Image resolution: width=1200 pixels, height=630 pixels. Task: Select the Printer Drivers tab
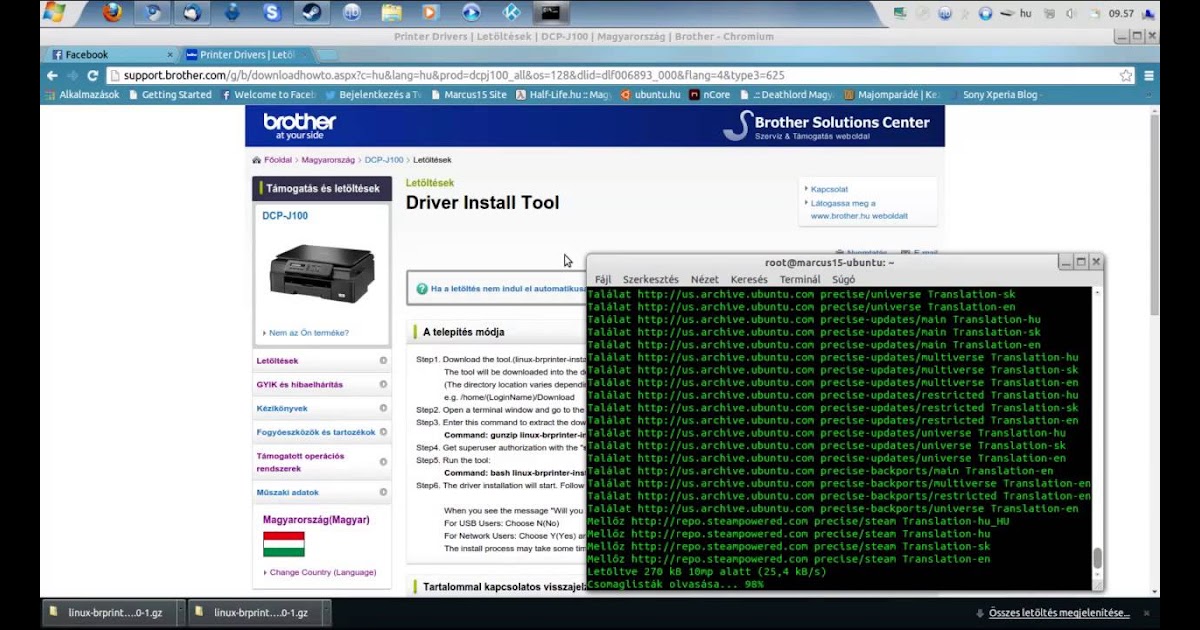247,55
